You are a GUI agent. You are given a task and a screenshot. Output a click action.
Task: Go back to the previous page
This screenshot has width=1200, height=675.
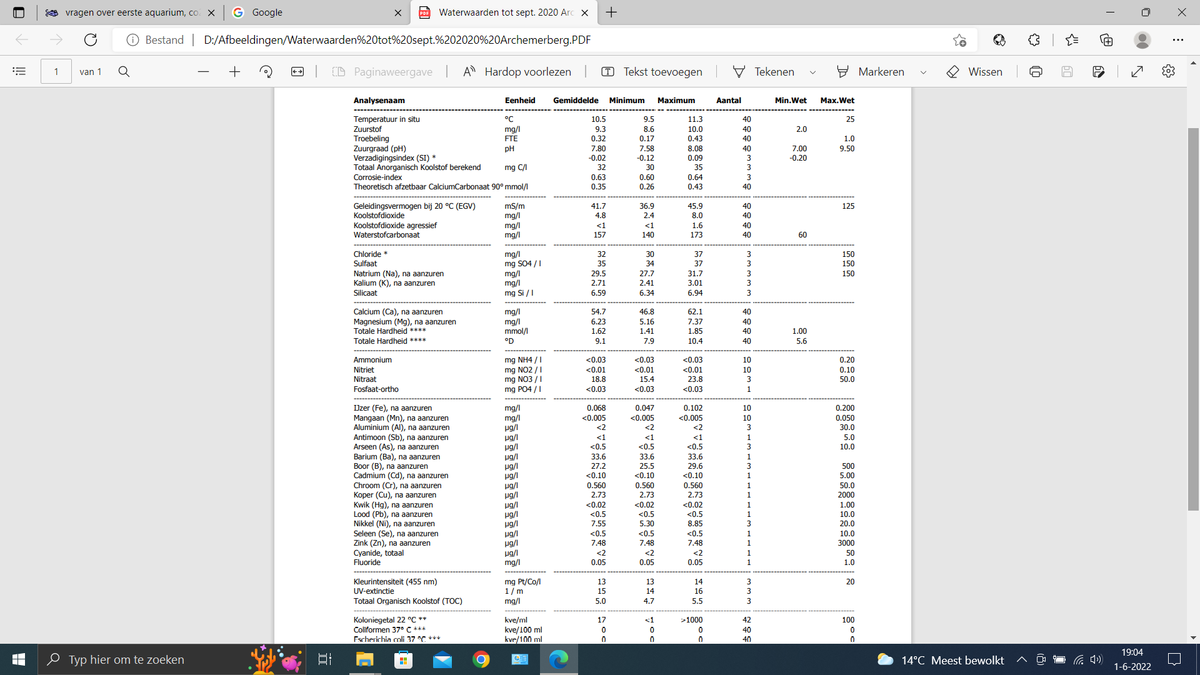coord(20,40)
